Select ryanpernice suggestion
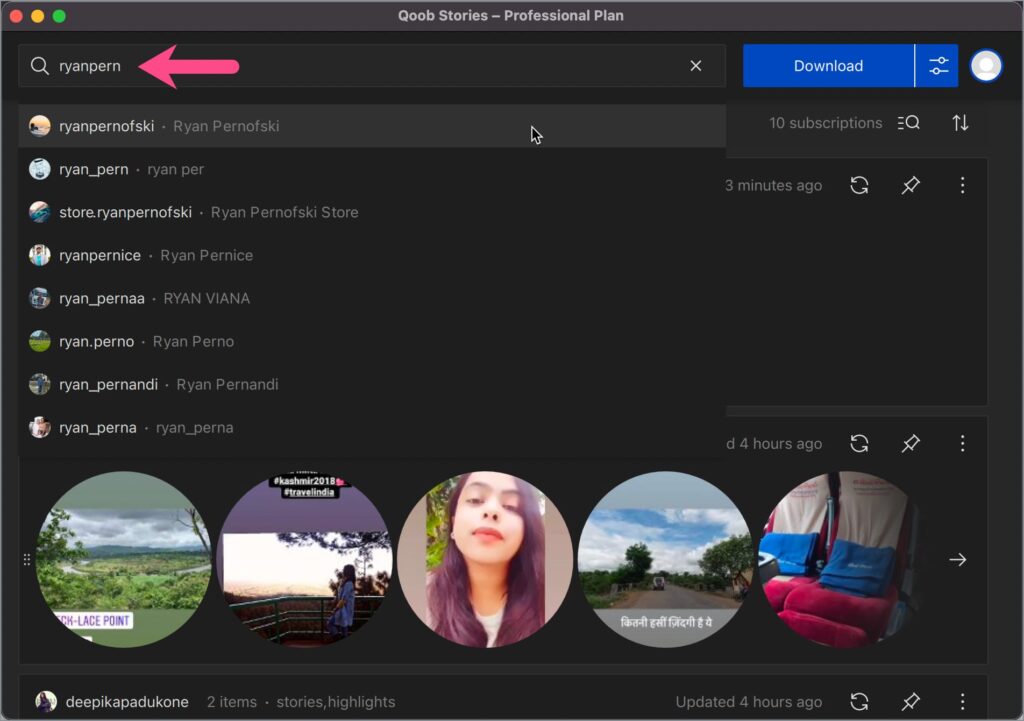1024x721 pixels. pyautogui.click(x=372, y=255)
